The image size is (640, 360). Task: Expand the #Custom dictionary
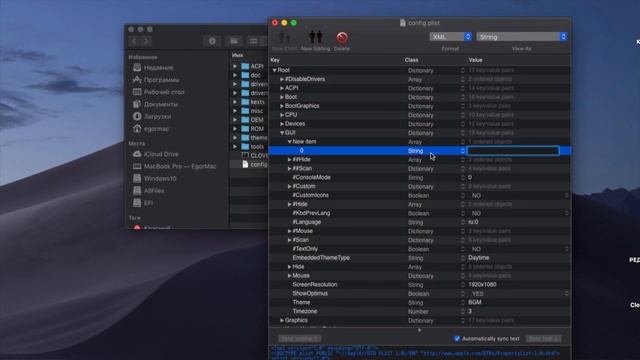pos(289,187)
